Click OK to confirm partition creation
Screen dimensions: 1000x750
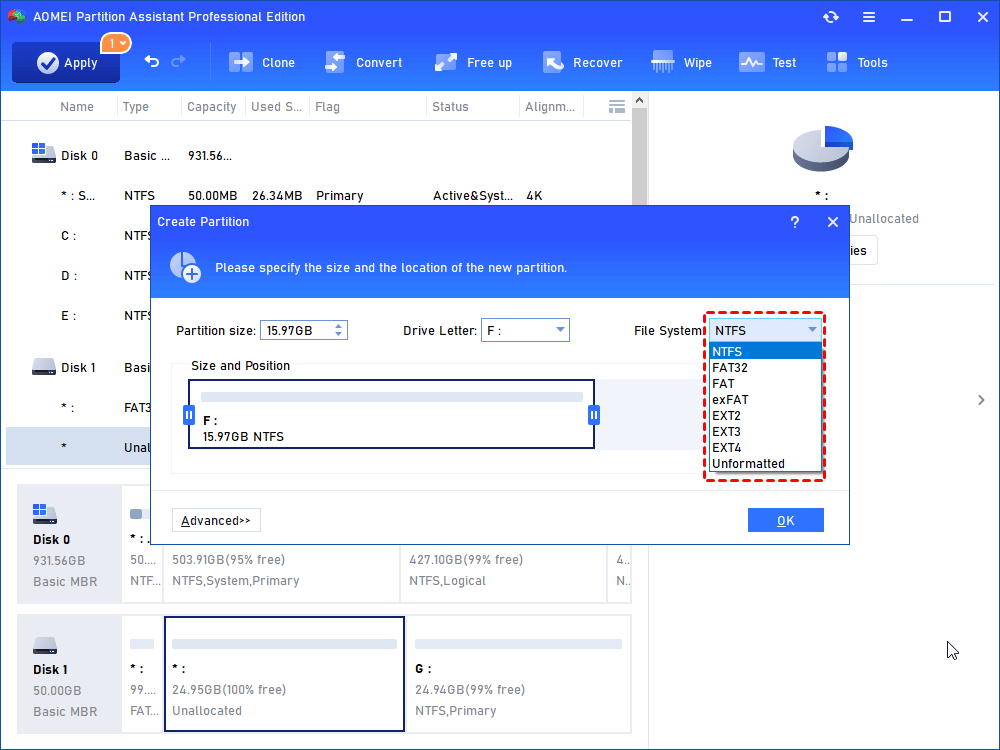tap(785, 520)
